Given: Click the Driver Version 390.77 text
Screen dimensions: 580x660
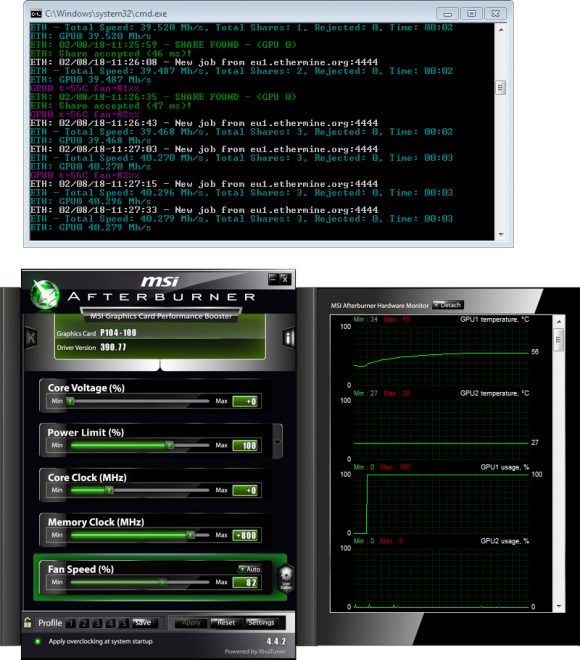Looking at the screenshot, I should (x=91, y=347).
